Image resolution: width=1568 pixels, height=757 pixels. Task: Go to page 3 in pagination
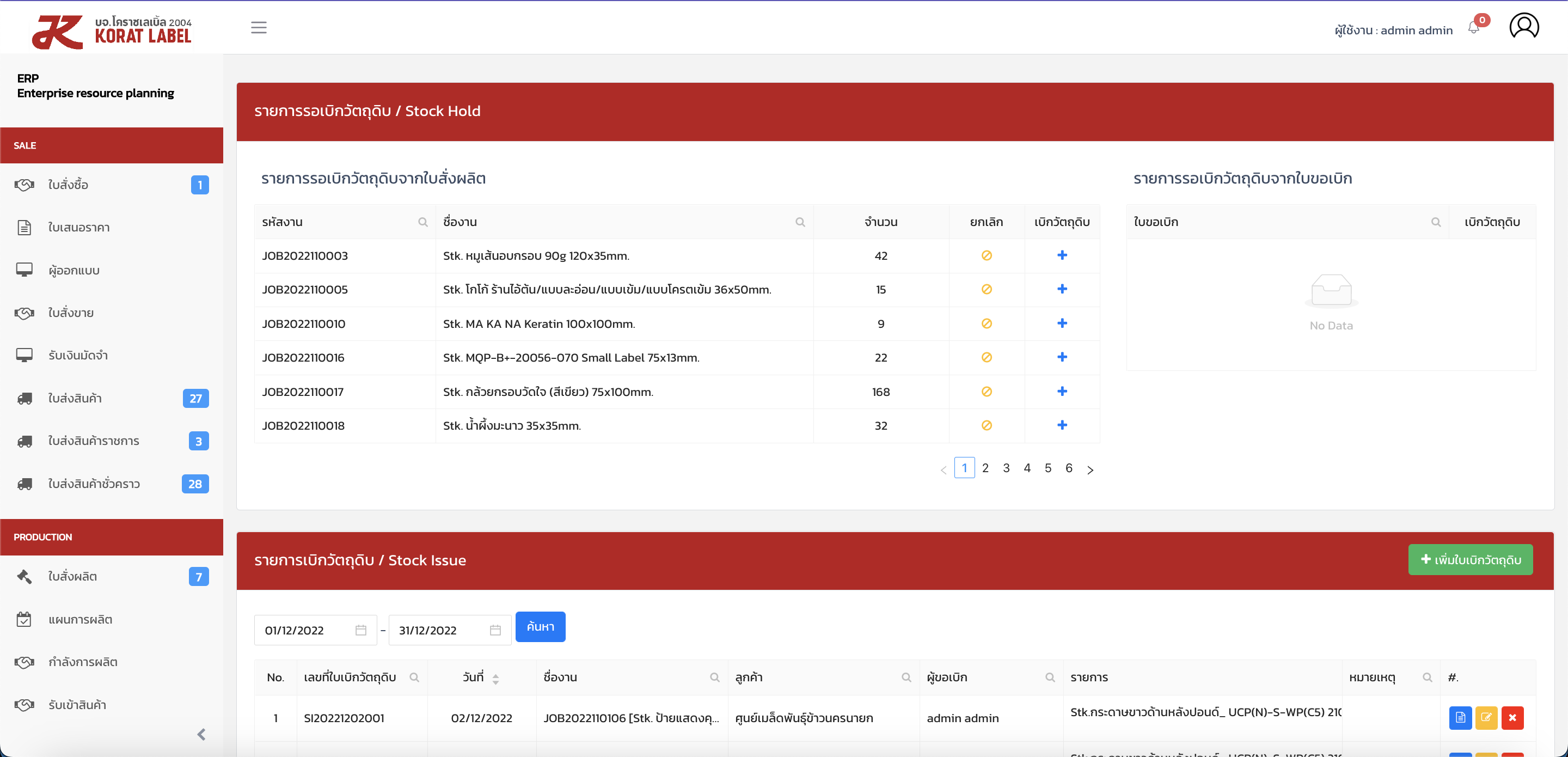[x=1006, y=468]
